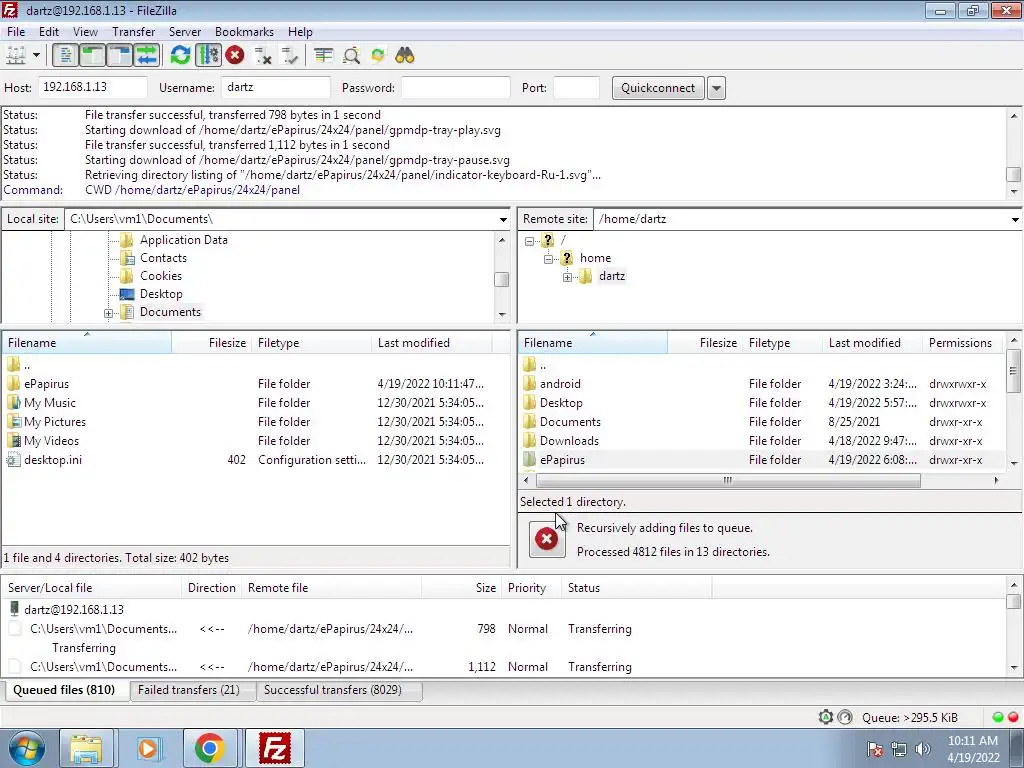Open the Edit menu
This screenshot has width=1024, height=768.
[48, 31]
